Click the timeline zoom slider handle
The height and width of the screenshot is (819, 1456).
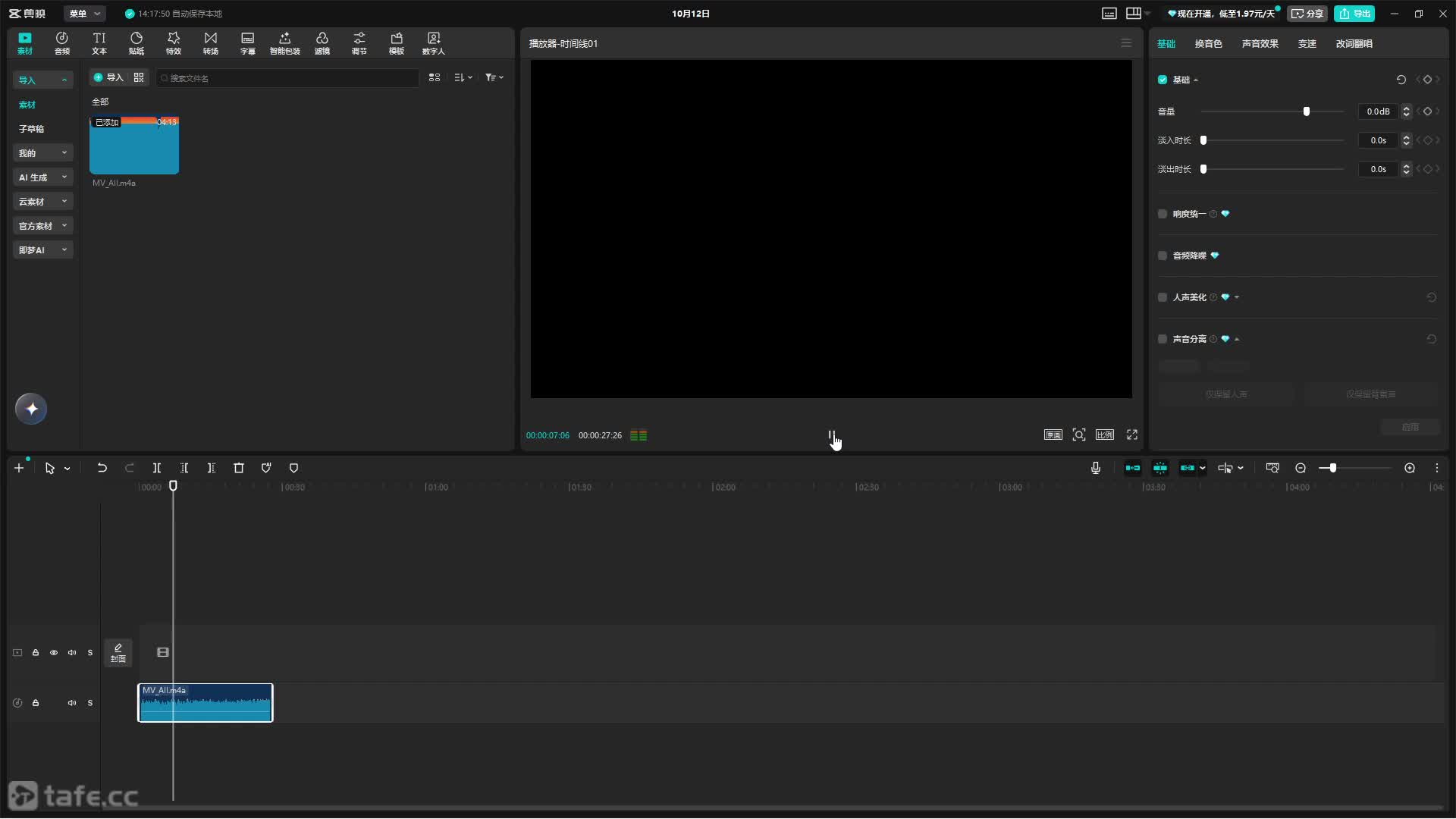1332,469
